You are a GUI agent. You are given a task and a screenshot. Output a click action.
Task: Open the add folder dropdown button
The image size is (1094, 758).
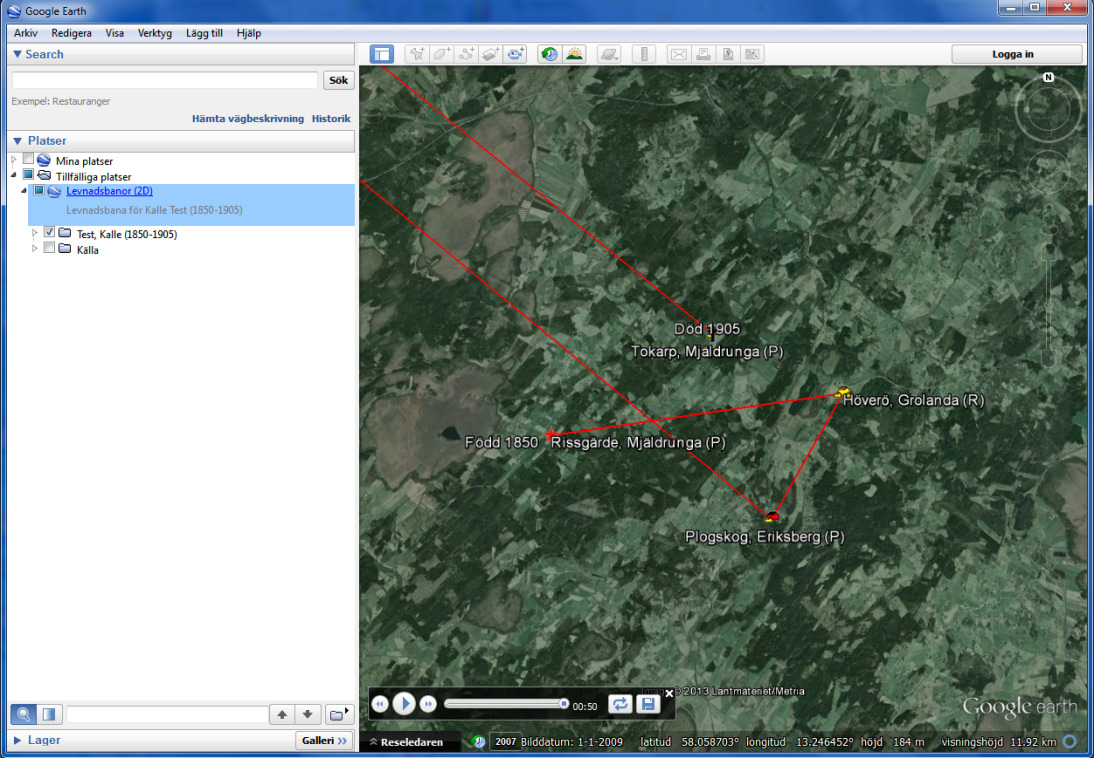click(338, 715)
